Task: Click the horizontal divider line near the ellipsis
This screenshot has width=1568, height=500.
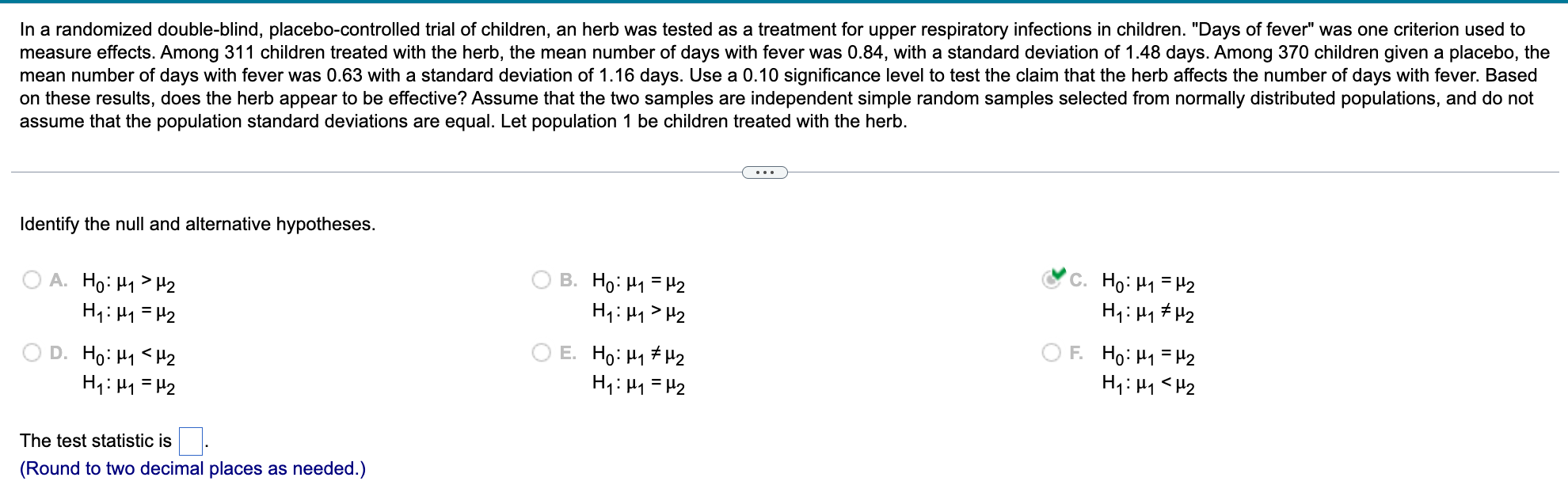Action: click(x=396, y=169)
